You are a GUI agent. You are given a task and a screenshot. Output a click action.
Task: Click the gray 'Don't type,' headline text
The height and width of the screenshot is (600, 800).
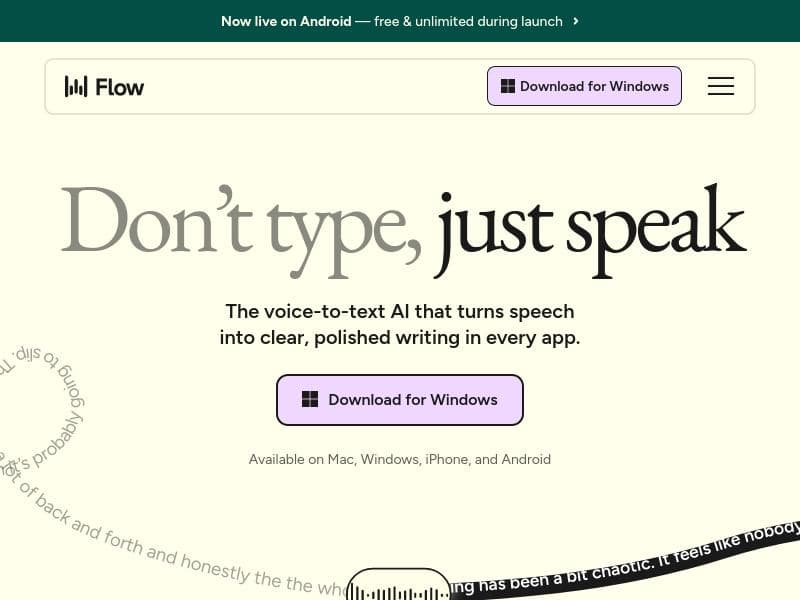240,222
